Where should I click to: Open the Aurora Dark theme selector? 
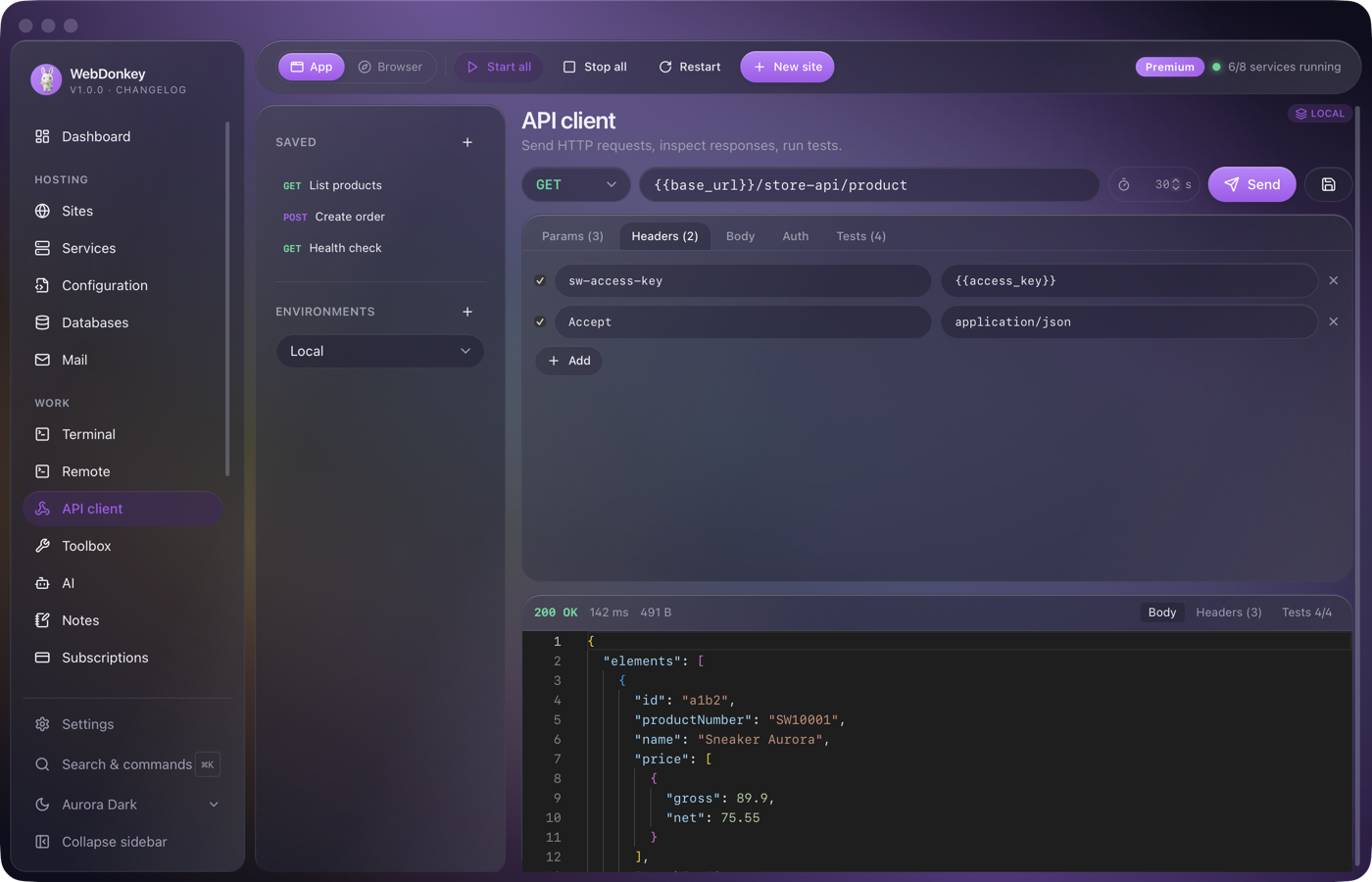click(x=126, y=805)
